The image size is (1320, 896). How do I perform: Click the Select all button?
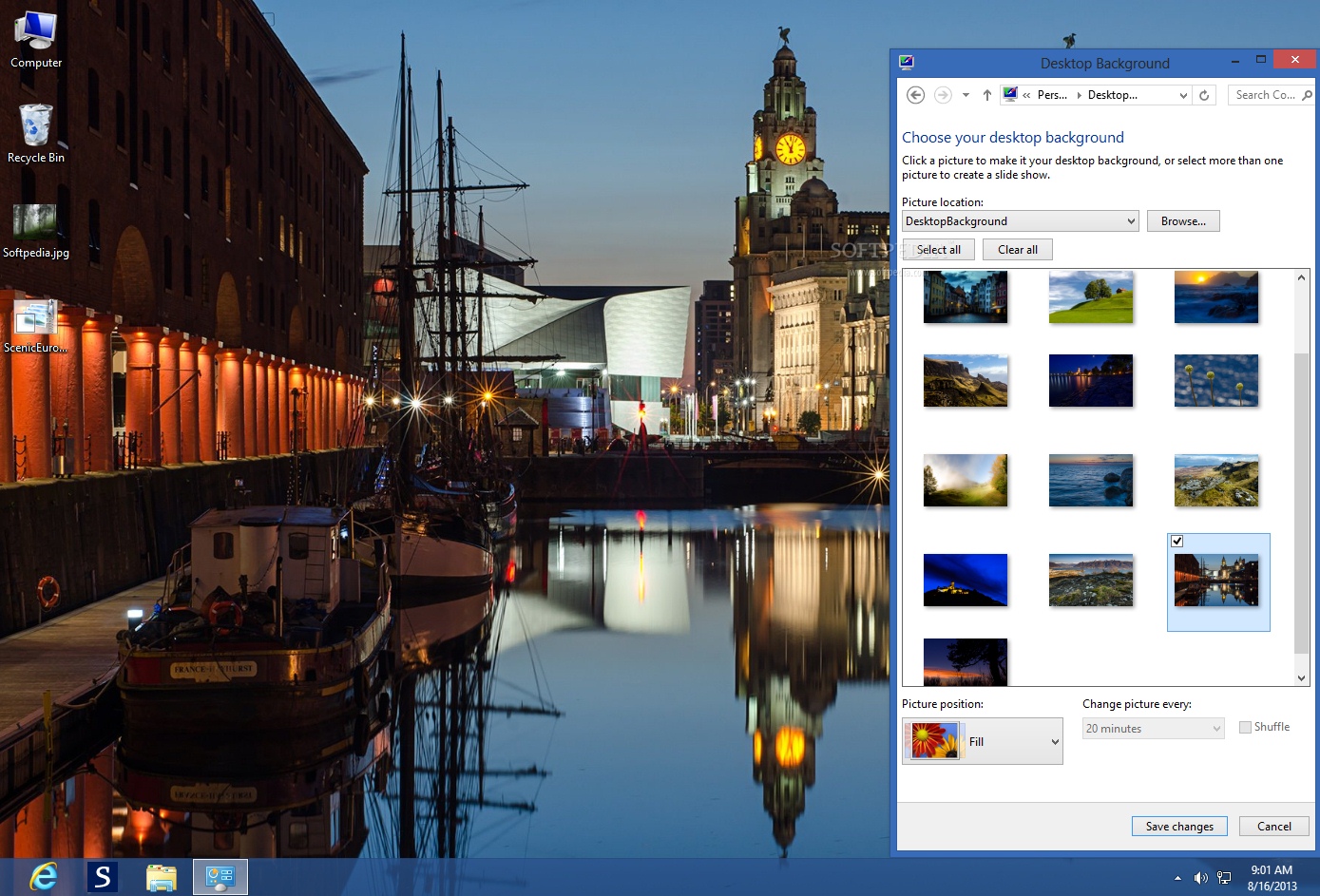coord(938,250)
